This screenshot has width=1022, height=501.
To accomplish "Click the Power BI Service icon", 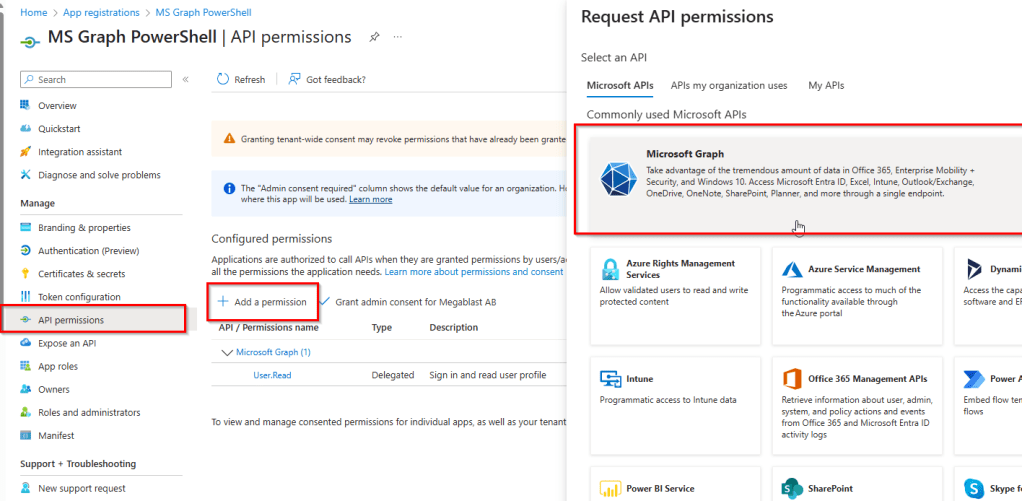I will click(x=609, y=489).
